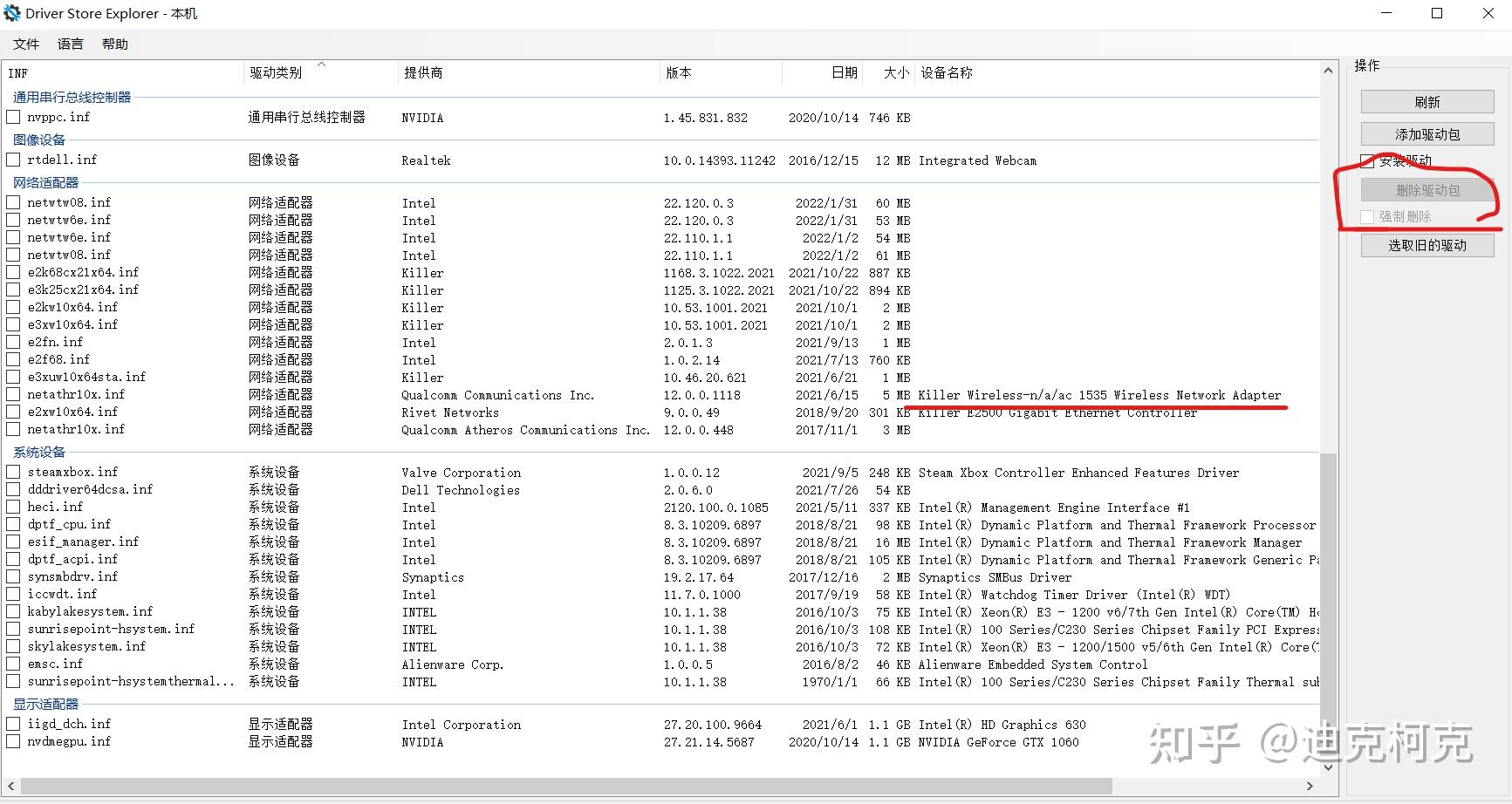Sort by the 版本 column header

(x=721, y=73)
